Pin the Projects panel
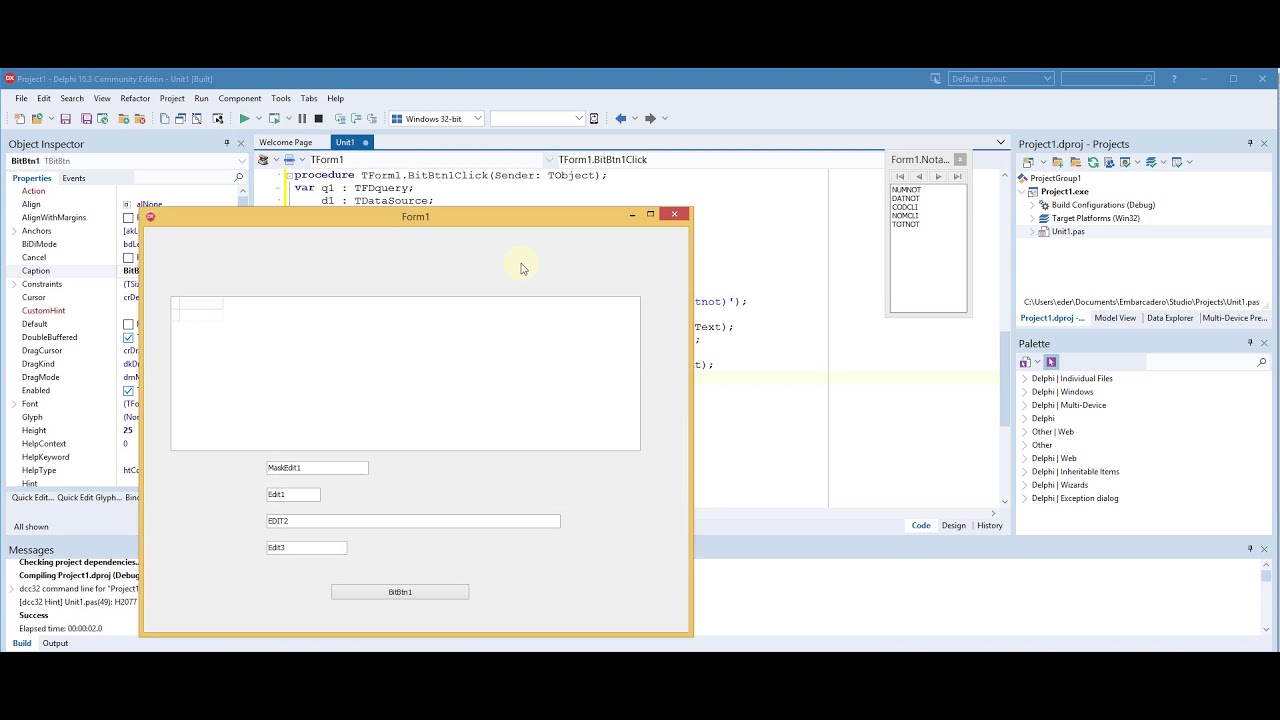The height and width of the screenshot is (720, 1280). coord(1250,143)
